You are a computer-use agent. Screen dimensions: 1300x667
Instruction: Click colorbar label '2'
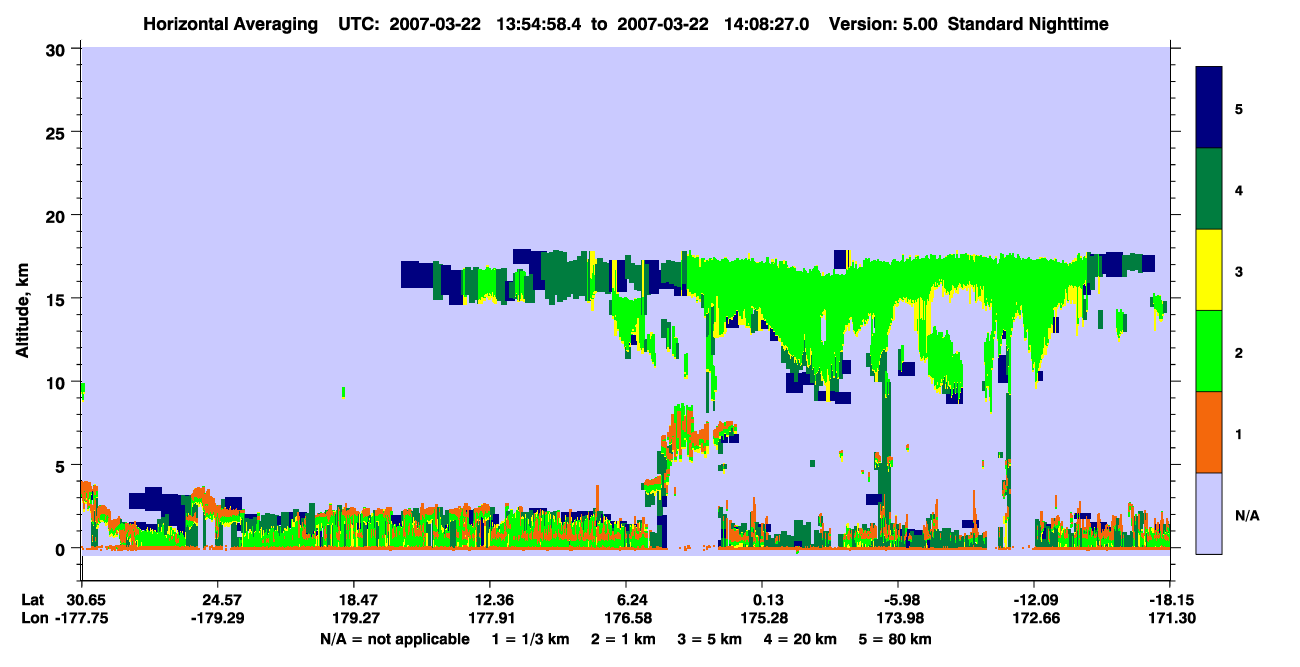[x=1239, y=352]
